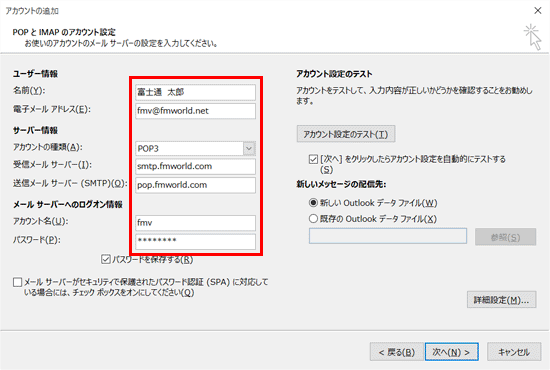Screen dimensions: 550x370
Task: Click the サーバー情報 heading text
Action: coord(35,130)
